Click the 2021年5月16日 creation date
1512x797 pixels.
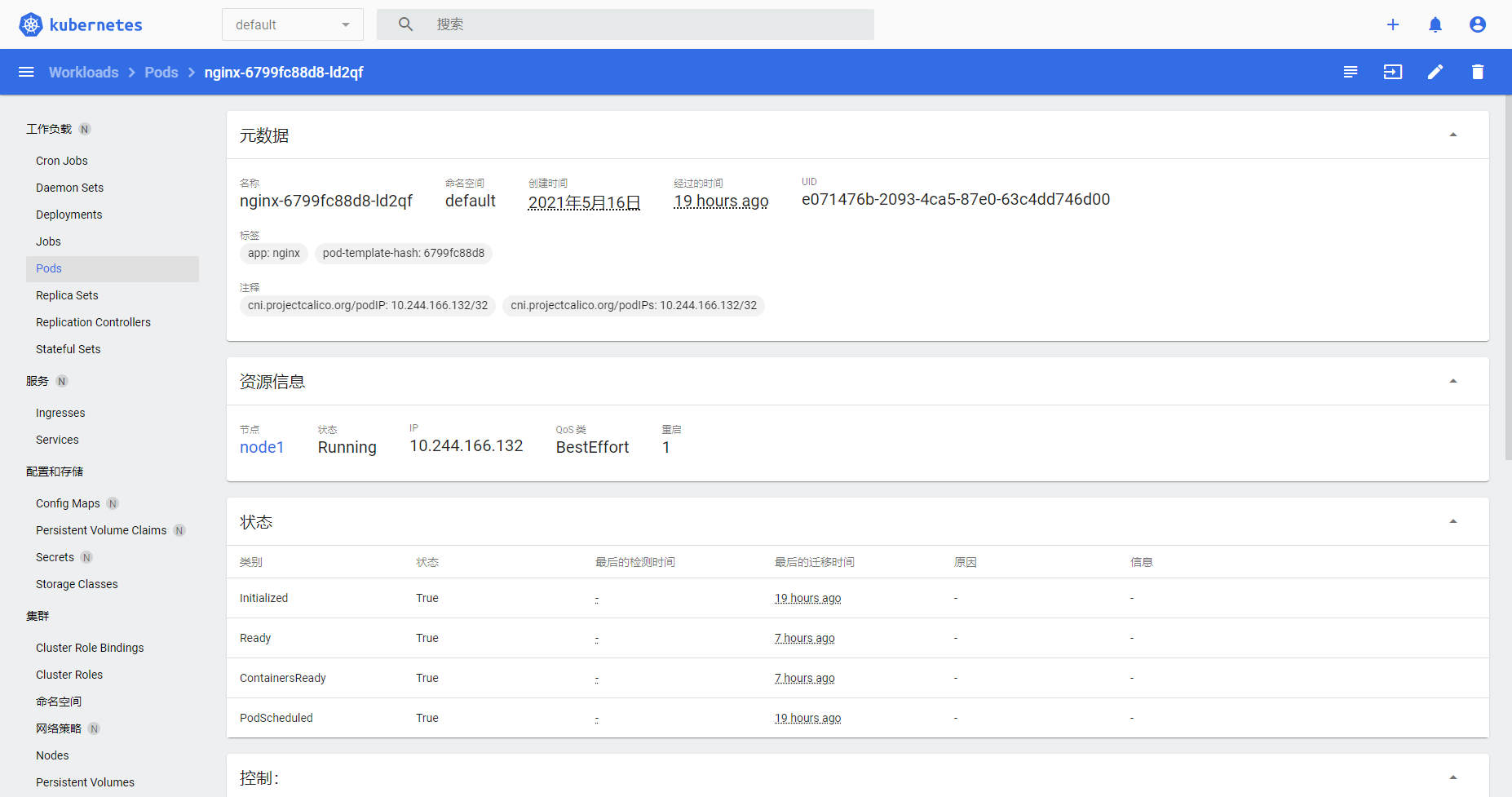584,202
